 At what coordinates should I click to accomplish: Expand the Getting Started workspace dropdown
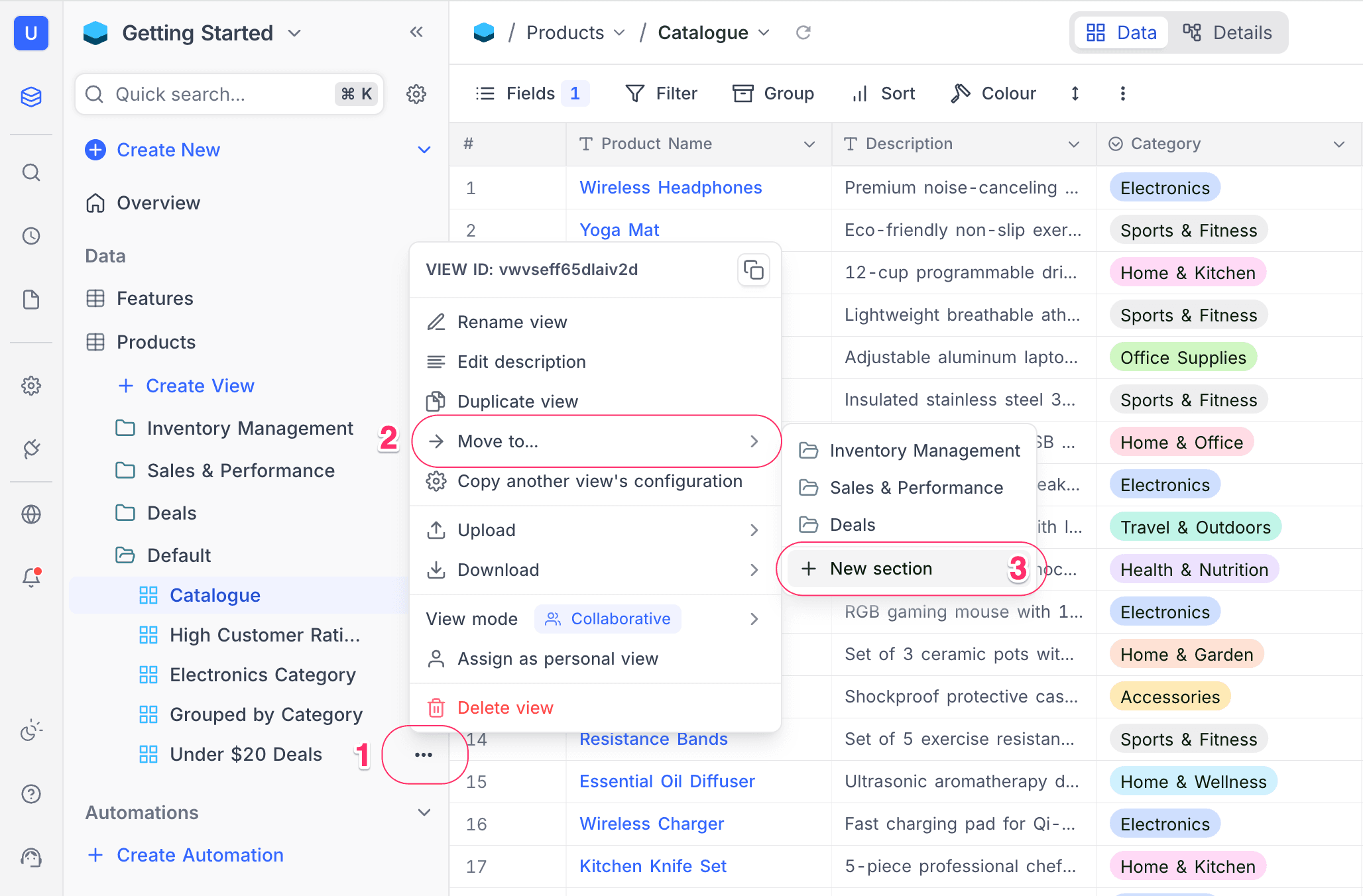click(x=295, y=33)
